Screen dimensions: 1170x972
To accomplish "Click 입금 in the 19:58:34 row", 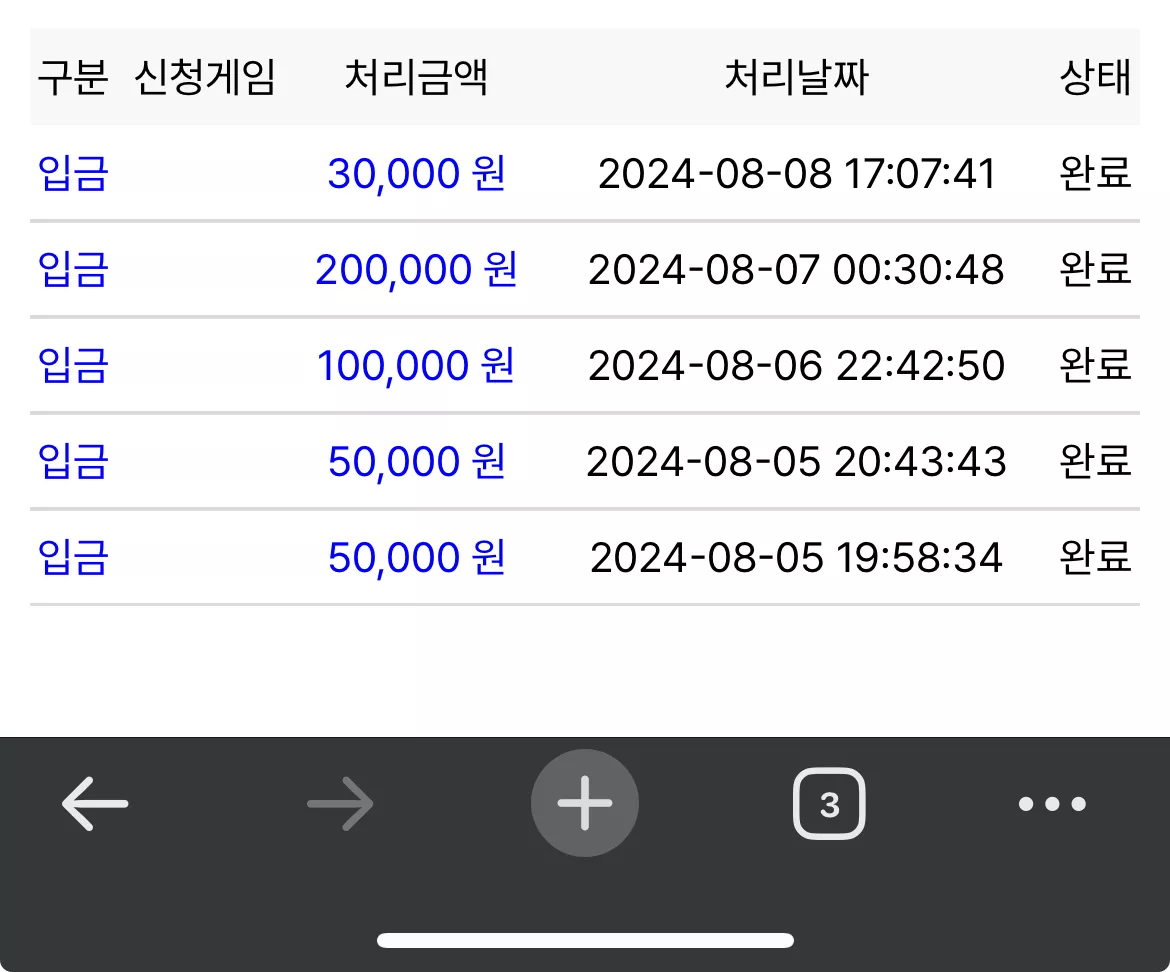I will pyautogui.click(x=73, y=557).
